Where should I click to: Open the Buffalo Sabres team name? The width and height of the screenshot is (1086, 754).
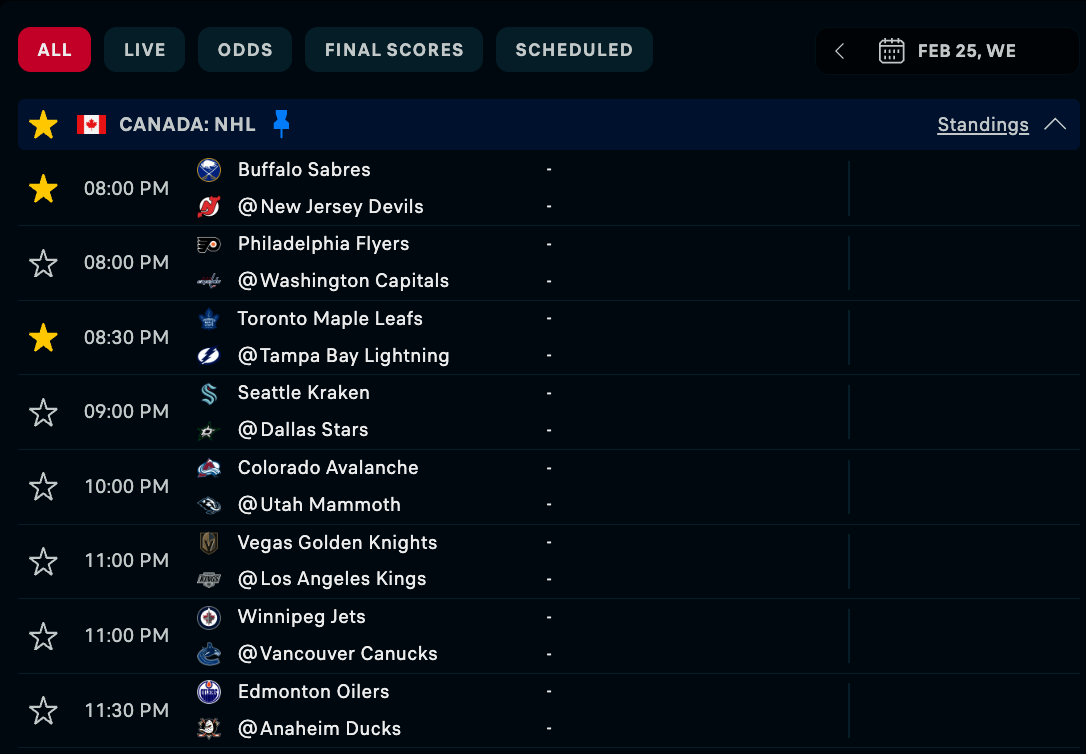304,170
